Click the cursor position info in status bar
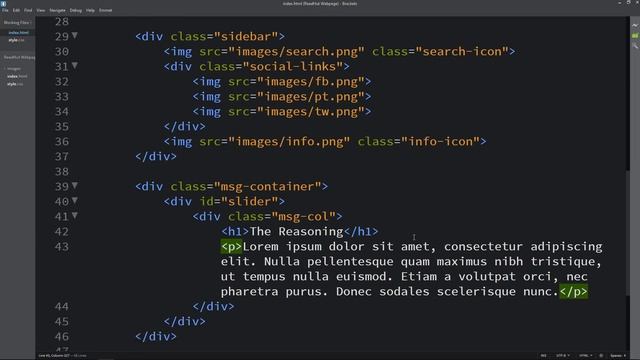 click(62, 356)
